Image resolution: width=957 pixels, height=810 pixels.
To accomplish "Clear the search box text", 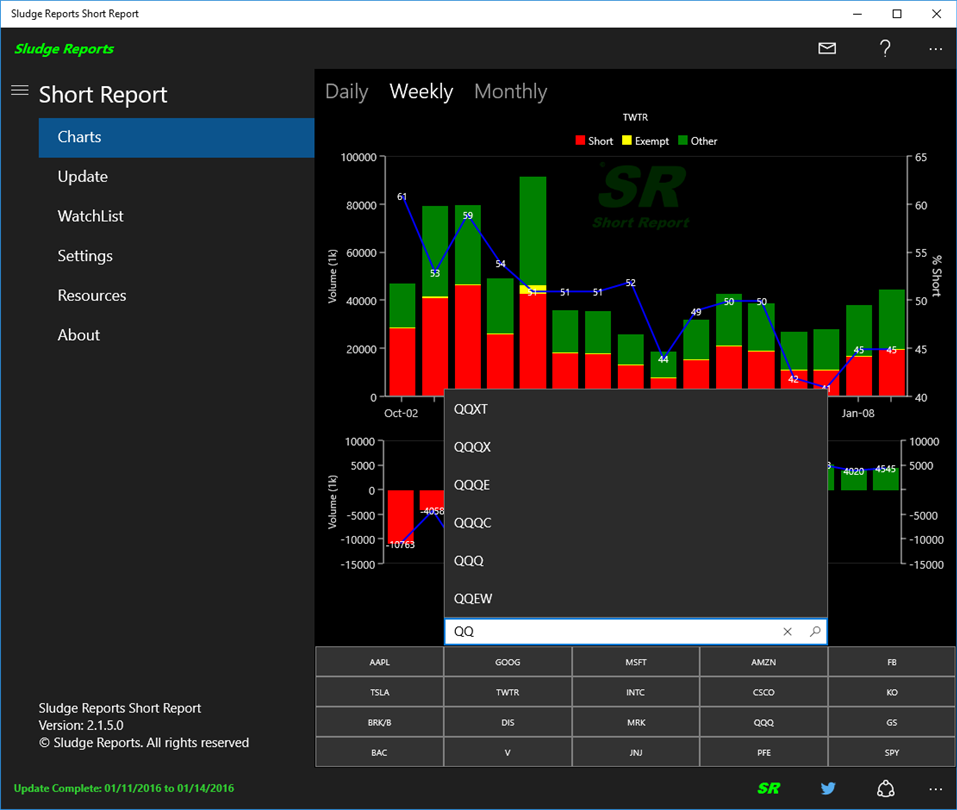I will [x=787, y=632].
